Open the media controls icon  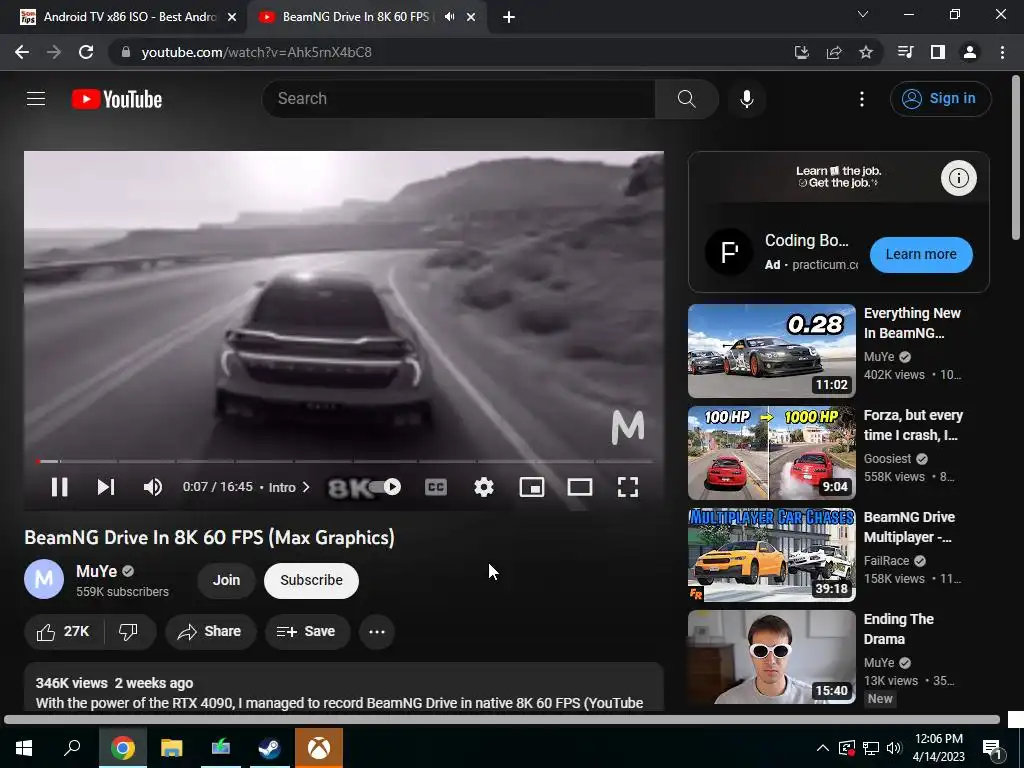(905, 52)
